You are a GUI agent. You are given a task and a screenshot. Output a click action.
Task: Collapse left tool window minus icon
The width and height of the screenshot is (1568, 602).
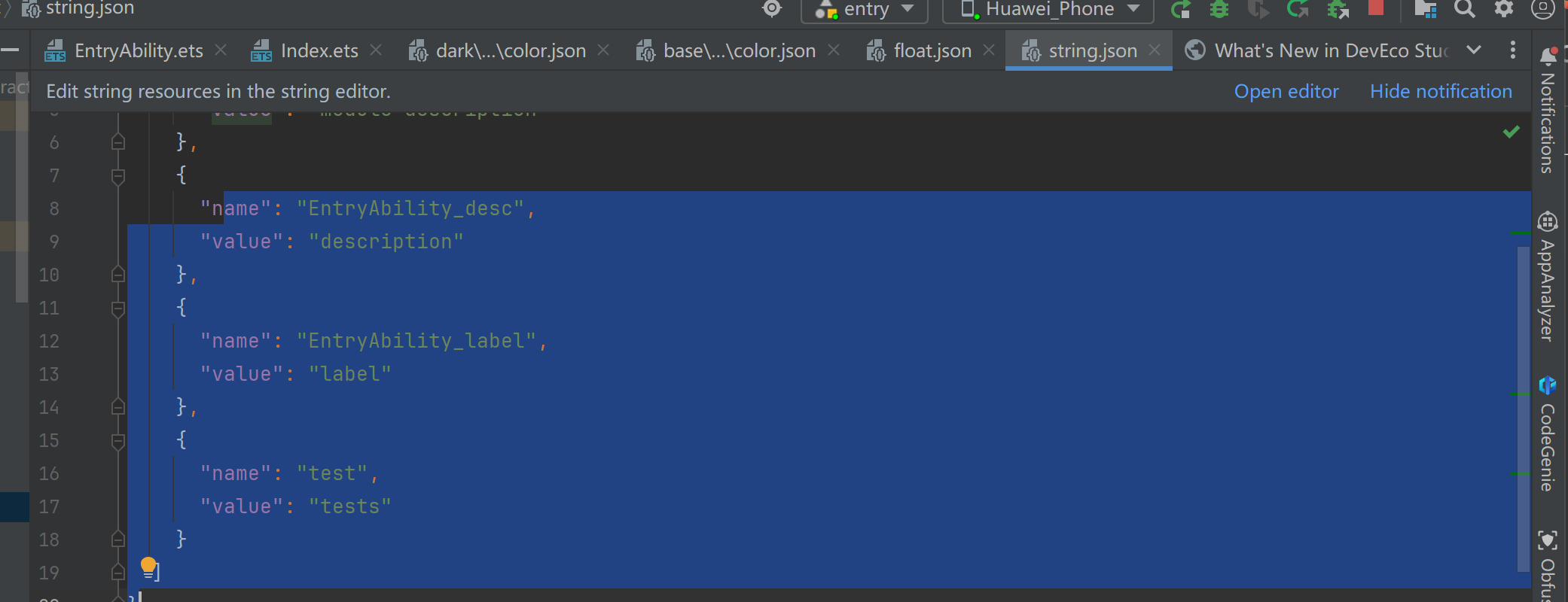click(x=10, y=50)
